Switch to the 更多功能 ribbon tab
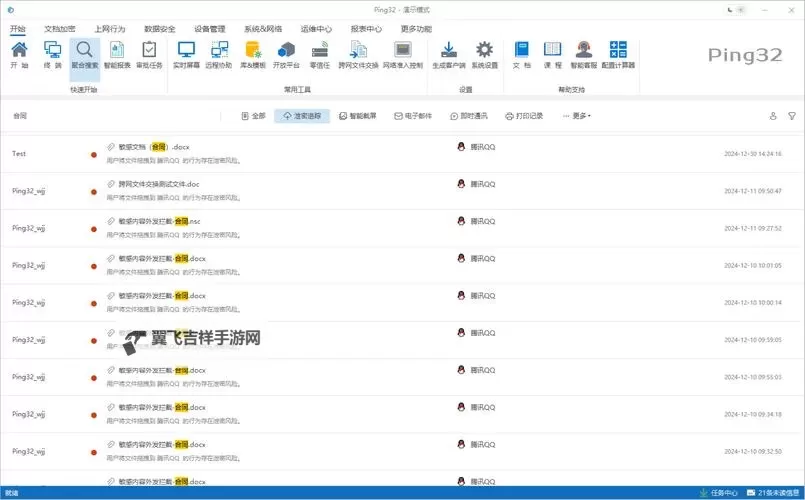This screenshot has height=500, width=805. coord(416,29)
